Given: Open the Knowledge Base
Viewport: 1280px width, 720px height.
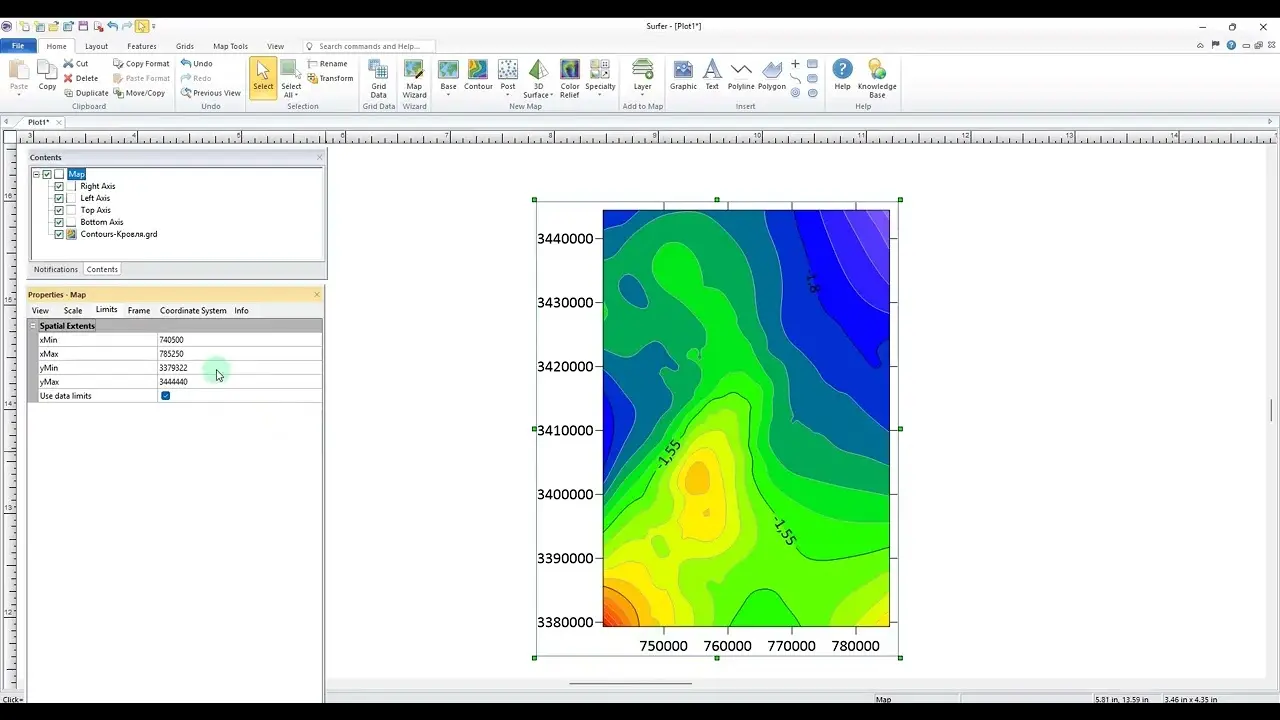Looking at the screenshot, I should [x=877, y=78].
